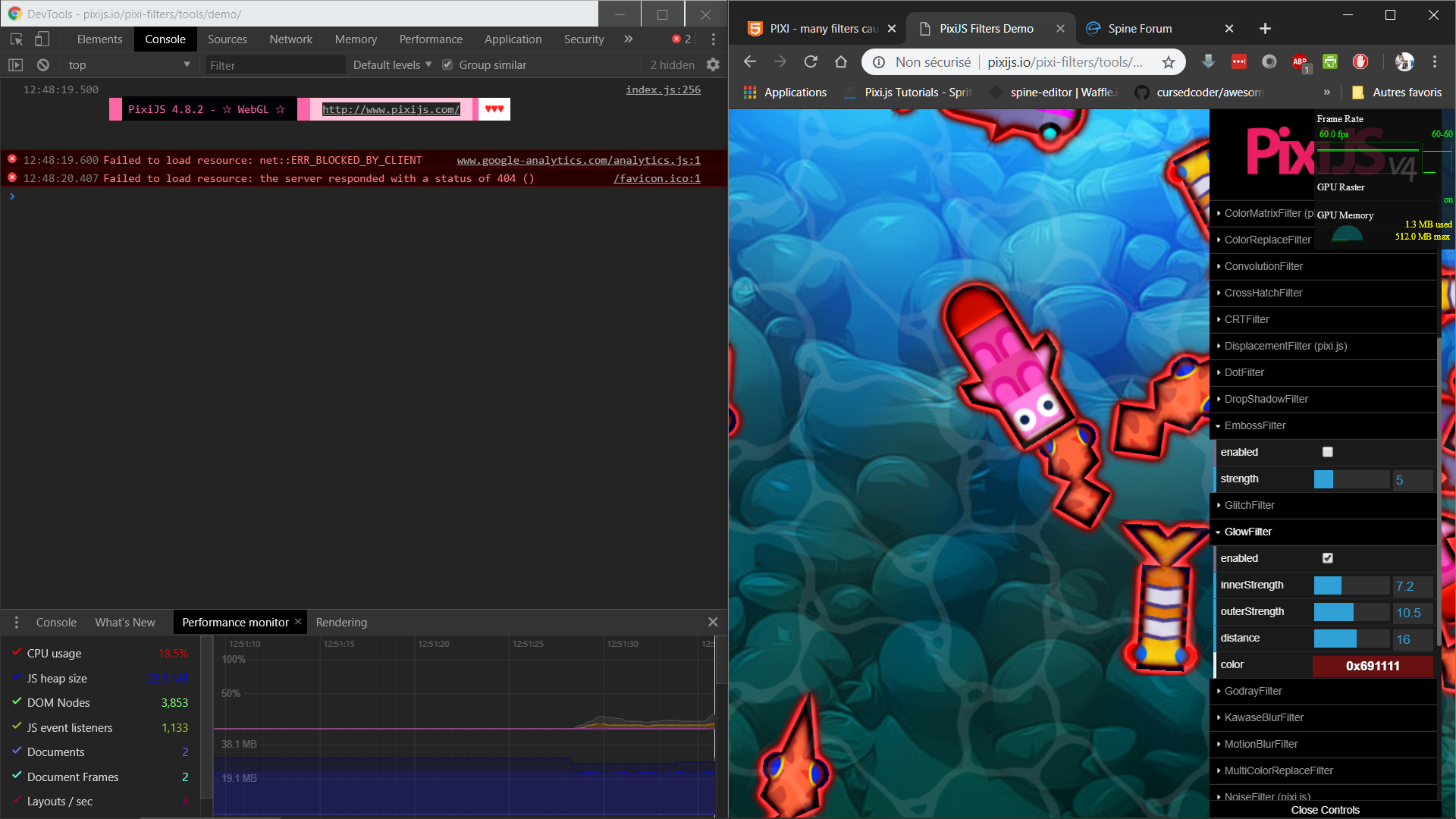
Task: Open the index.js:256 source link
Action: click(x=663, y=89)
